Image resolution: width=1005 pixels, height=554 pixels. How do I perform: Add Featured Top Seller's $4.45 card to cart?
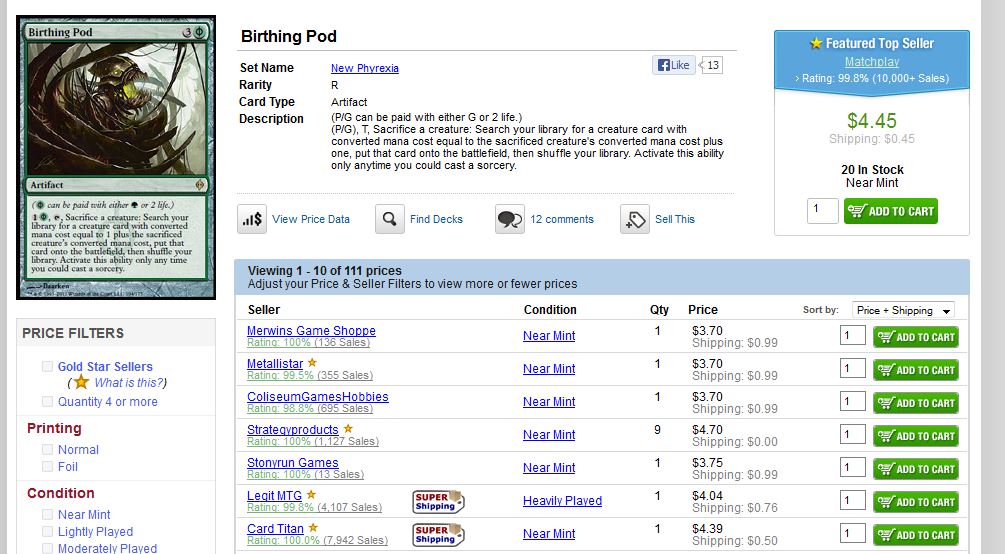pyautogui.click(x=890, y=211)
